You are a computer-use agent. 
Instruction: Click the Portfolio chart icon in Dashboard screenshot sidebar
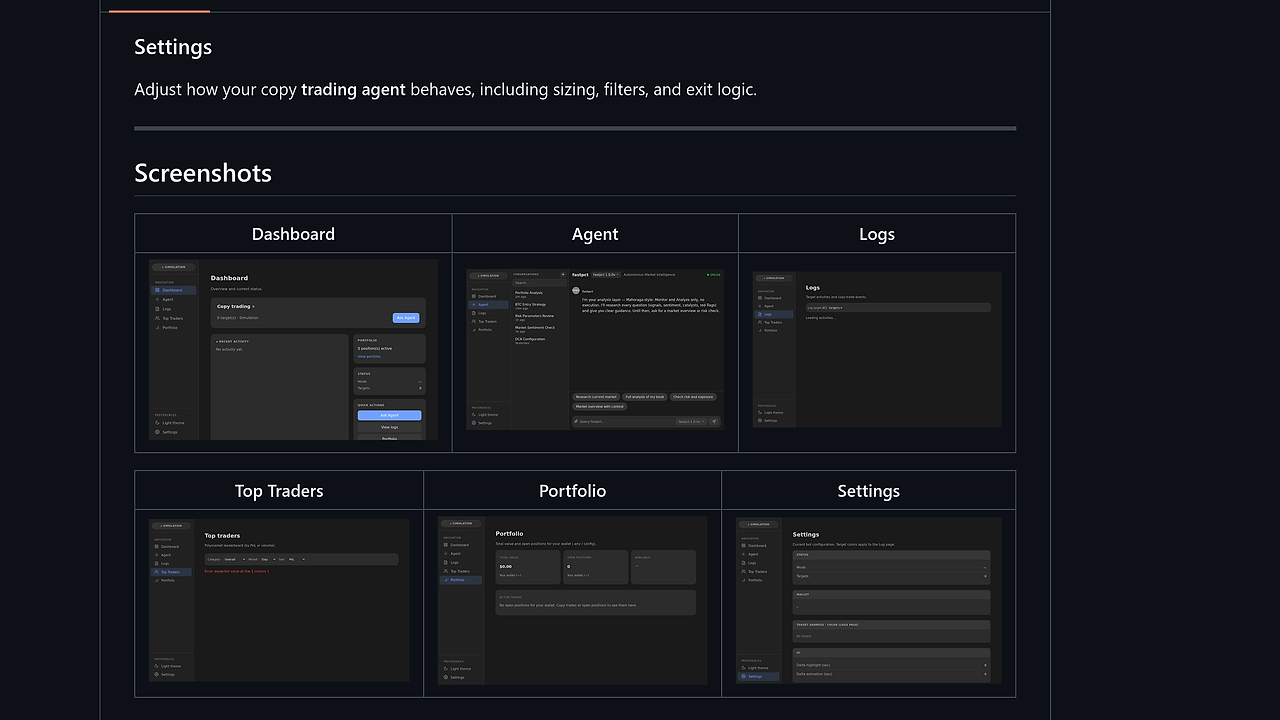pyautogui.click(x=157, y=328)
